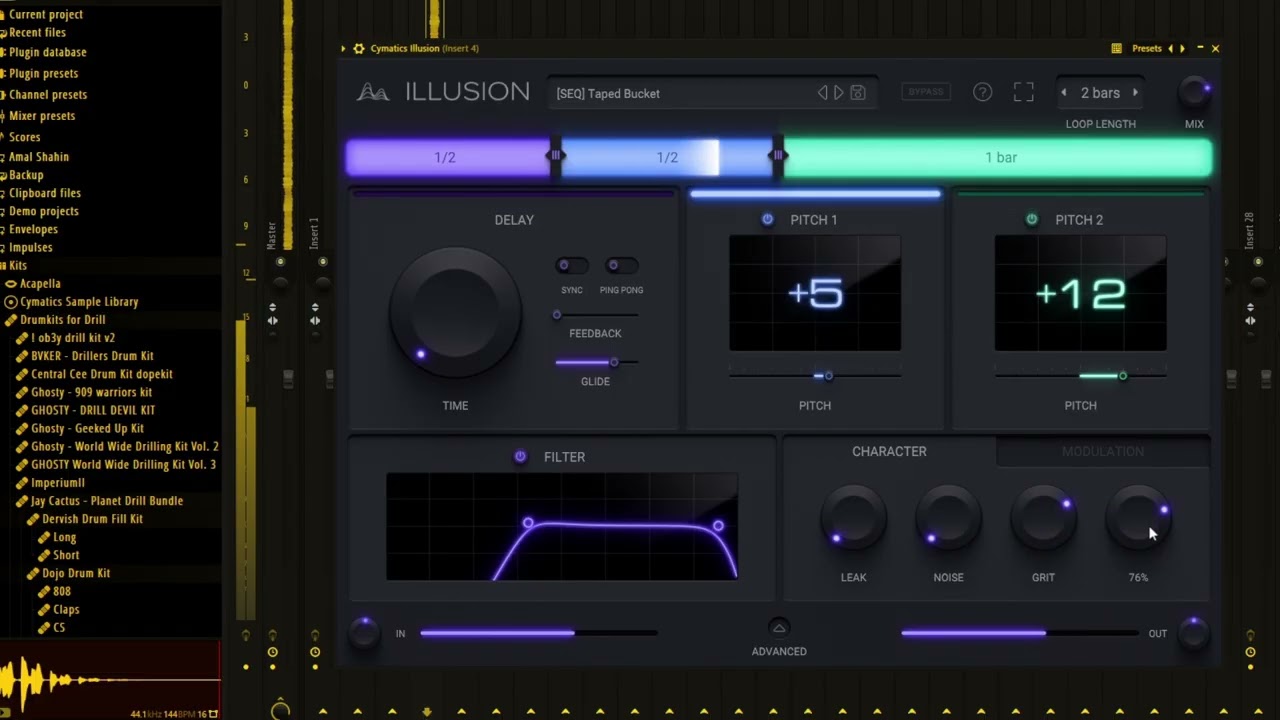The height and width of the screenshot is (720, 1280).
Task: Open the plugin window menu arrow
Action: coord(343,48)
